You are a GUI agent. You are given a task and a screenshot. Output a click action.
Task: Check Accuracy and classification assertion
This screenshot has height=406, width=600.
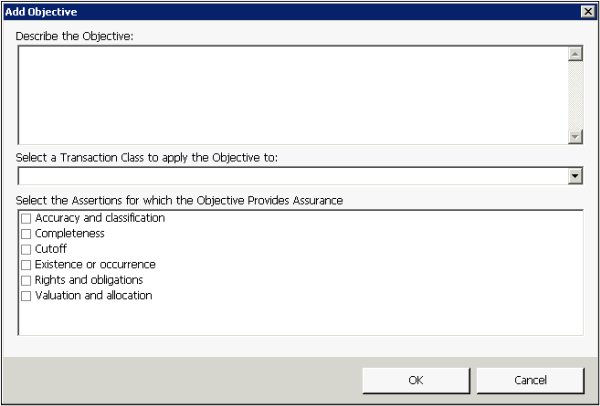point(27,218)
